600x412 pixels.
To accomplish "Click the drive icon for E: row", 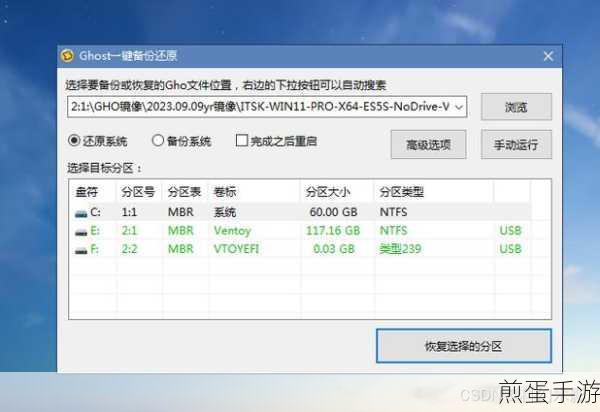I will coord(81,232).
